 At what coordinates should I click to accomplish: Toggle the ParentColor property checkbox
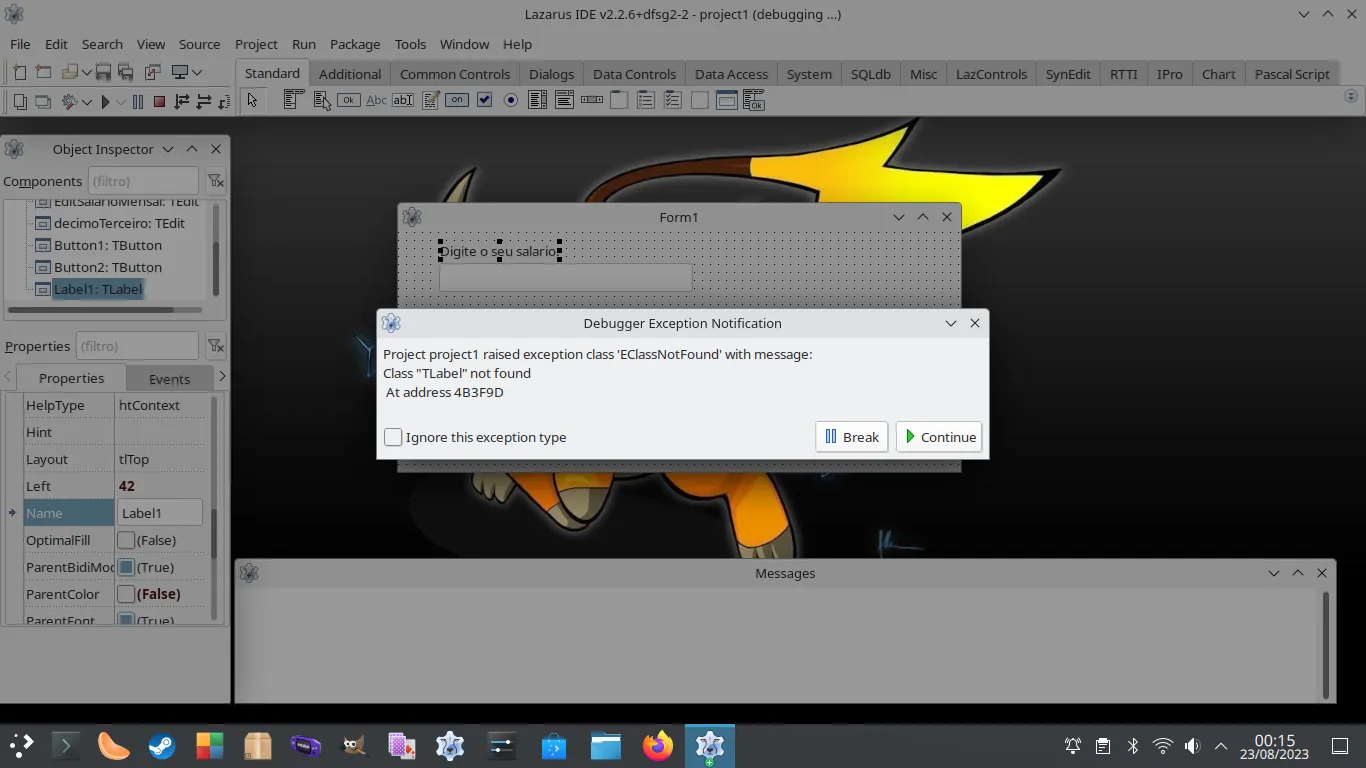126,594
